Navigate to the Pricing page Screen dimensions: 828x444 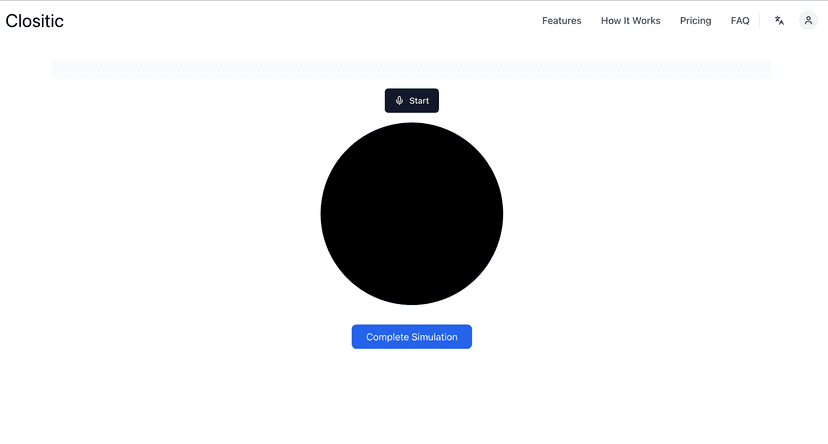pos(695,20)
